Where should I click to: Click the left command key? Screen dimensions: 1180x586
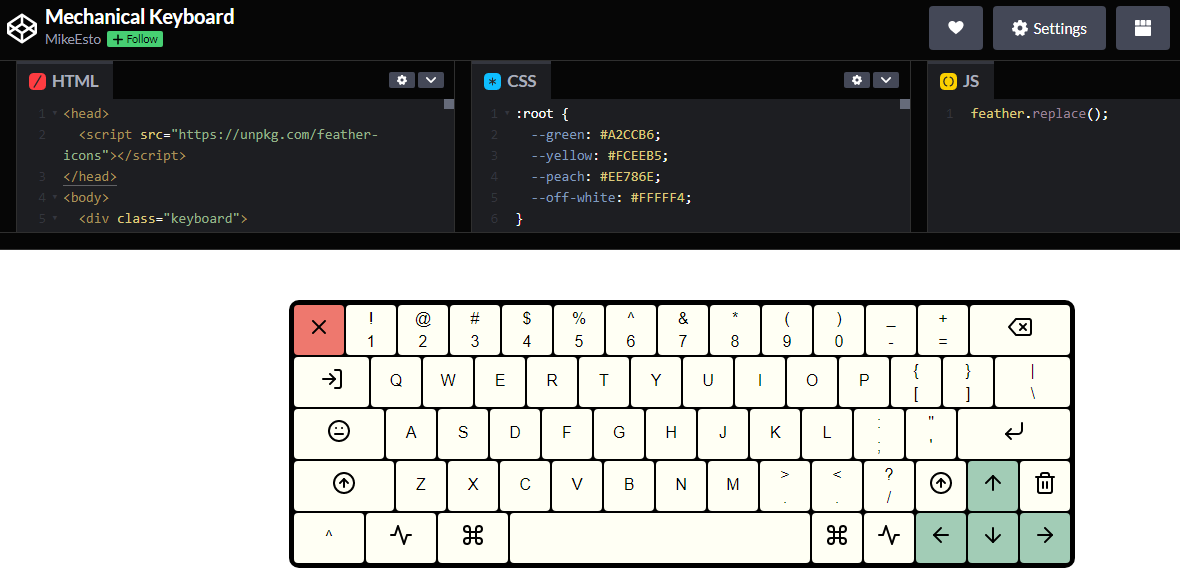click(473, 537)
